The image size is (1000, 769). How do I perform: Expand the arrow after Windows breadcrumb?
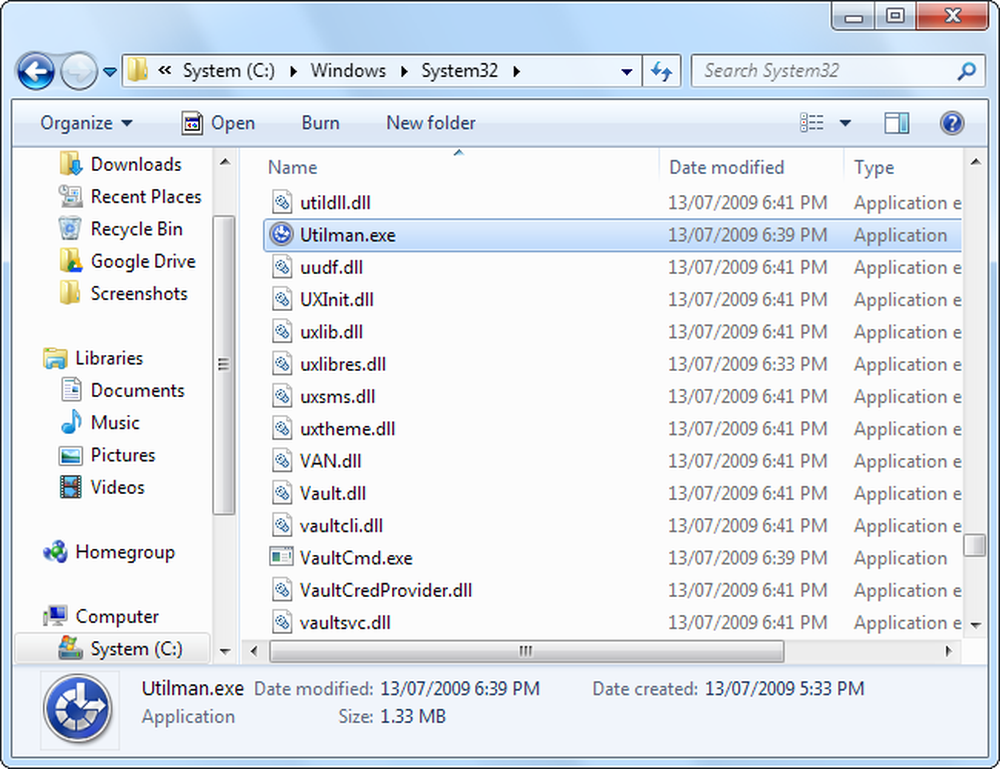tap(404, 71)
